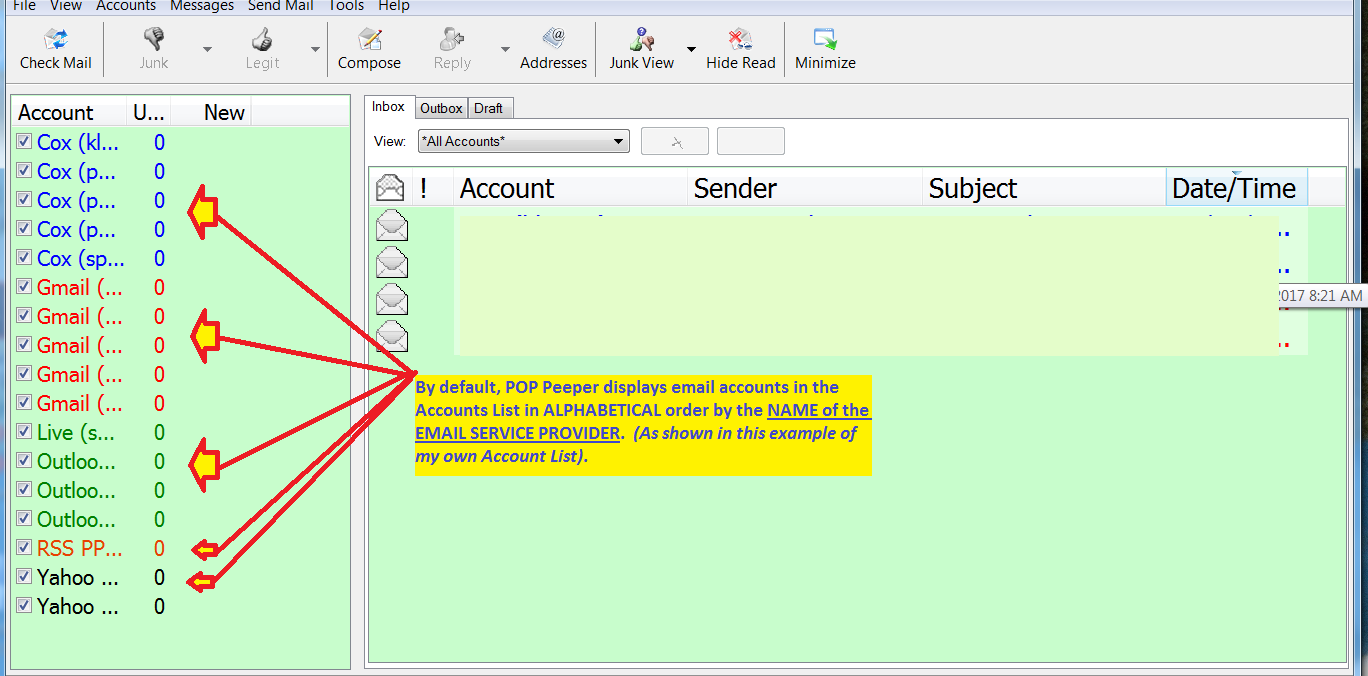Click the Reply toolbar button
This screenshot has width=1368, height=676.
pos(452,49)
